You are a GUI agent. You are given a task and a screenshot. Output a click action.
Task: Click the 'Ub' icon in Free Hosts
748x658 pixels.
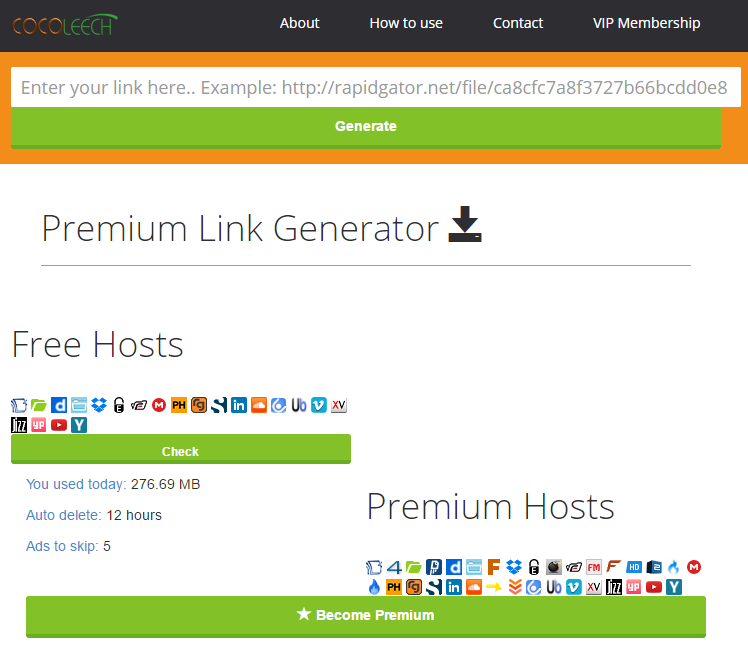coord(299,405)
